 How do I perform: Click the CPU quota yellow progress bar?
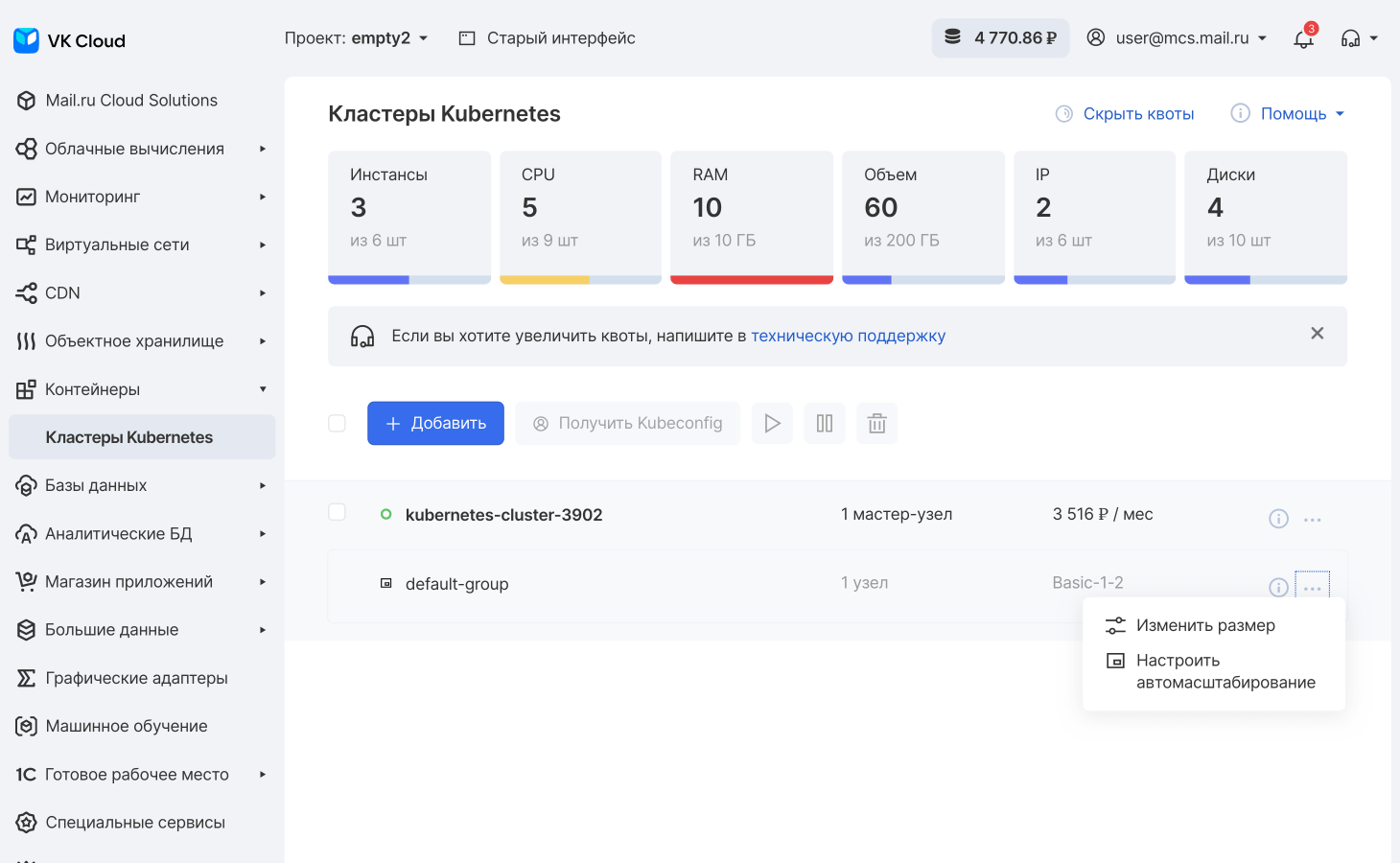click(x=580, y=280)
